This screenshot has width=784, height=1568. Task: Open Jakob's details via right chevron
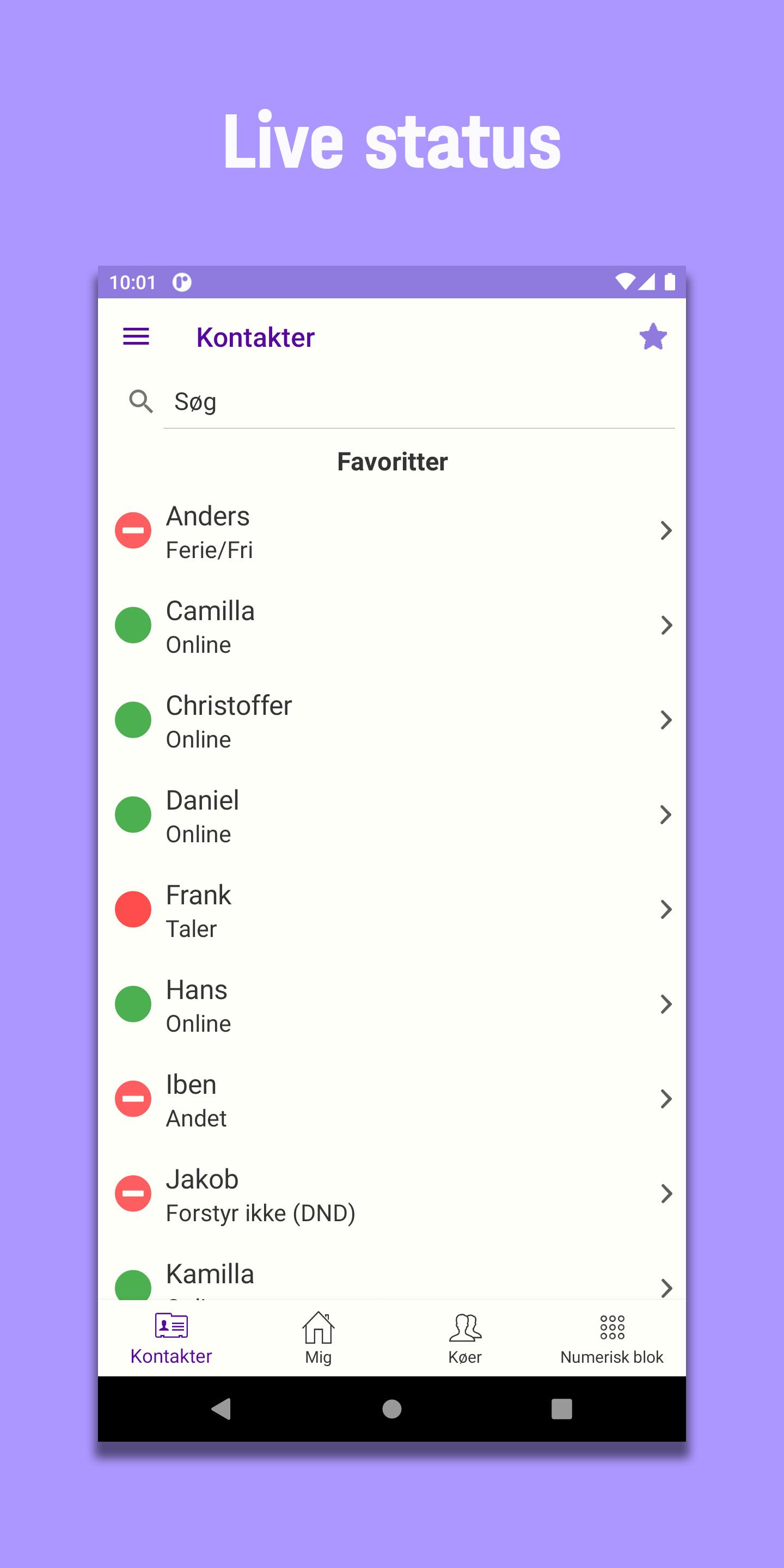[666, 1193]
